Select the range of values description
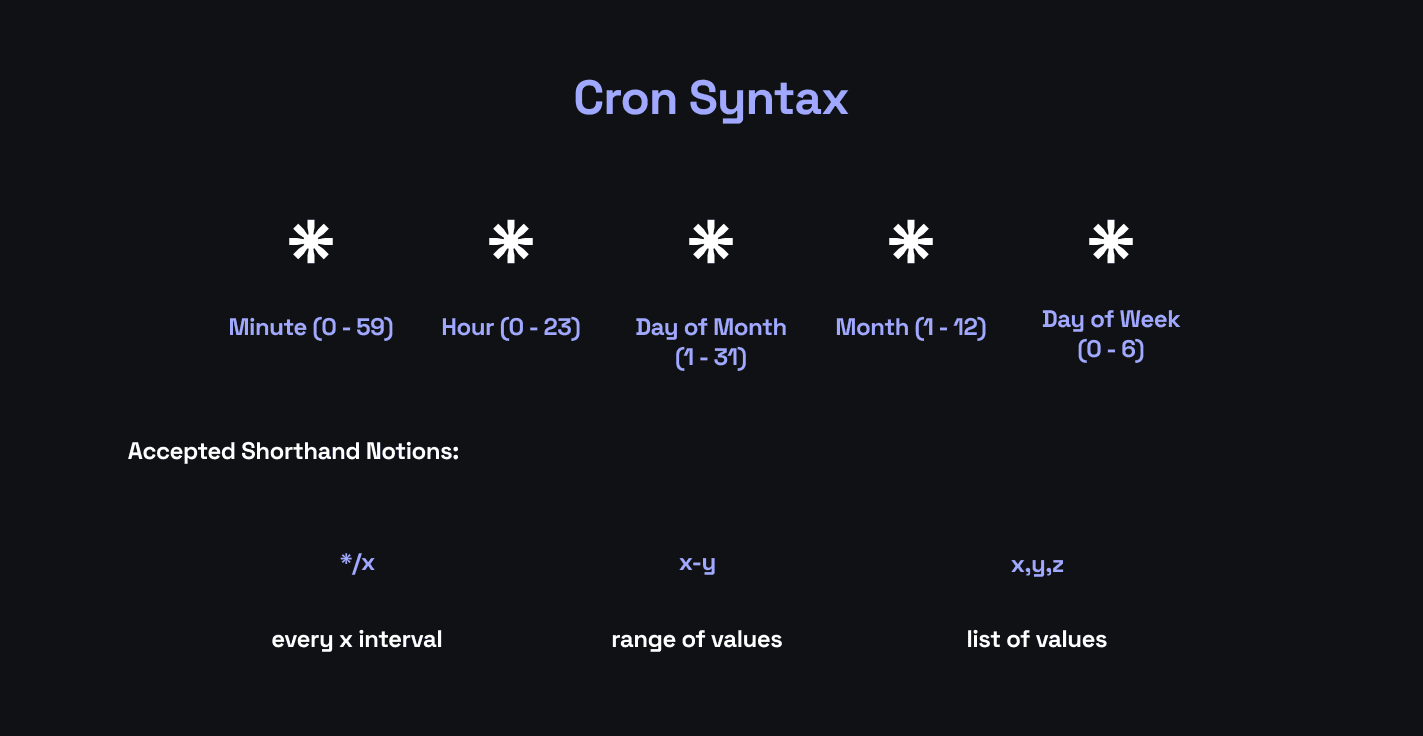This screenshot has height=736, width=1423. (x=697, y=639)
